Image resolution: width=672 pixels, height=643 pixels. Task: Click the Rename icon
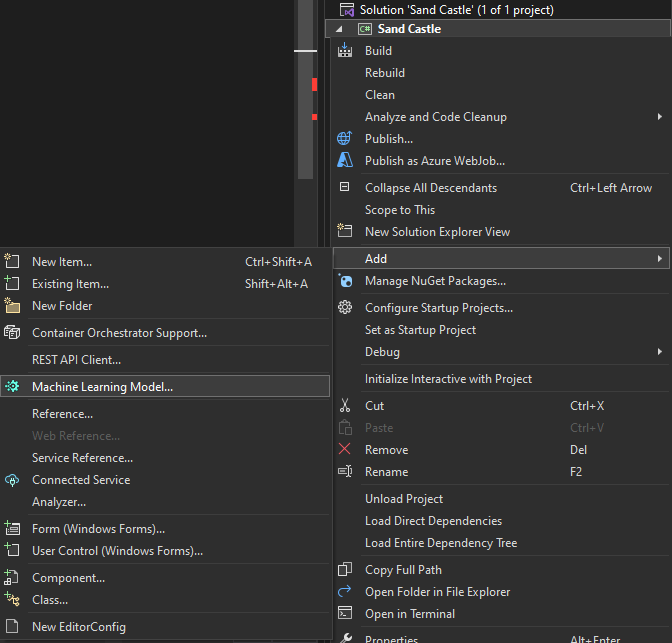[345, 472]
